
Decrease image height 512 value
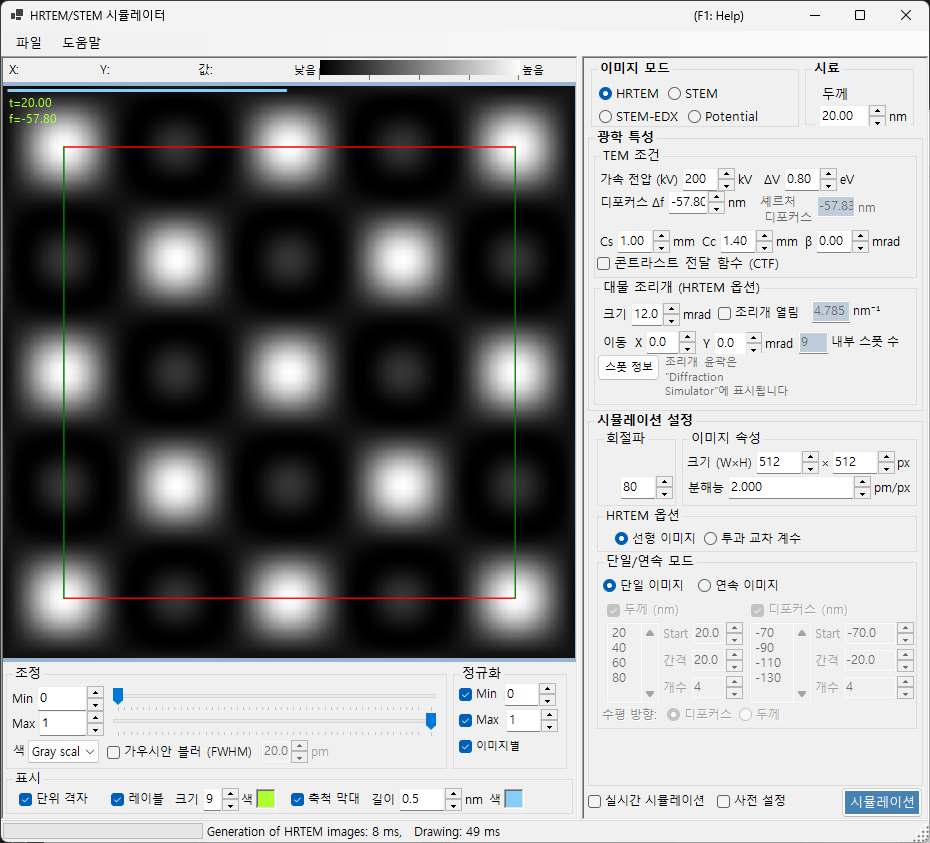pyautogui.click(x=886, y=468)
